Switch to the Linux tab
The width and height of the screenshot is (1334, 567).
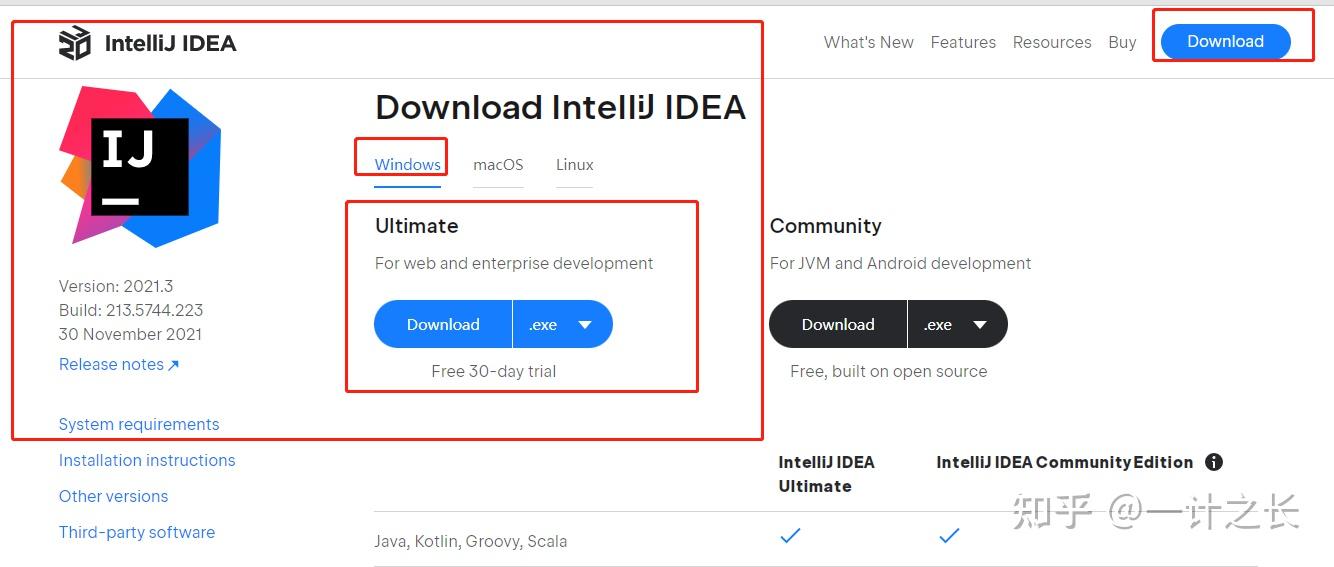click(x=575, y=164)
